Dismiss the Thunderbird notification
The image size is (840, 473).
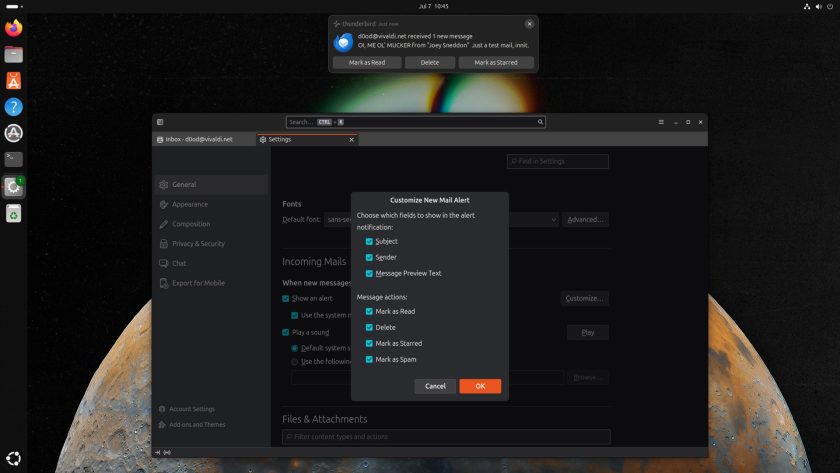tap(529, 24)
